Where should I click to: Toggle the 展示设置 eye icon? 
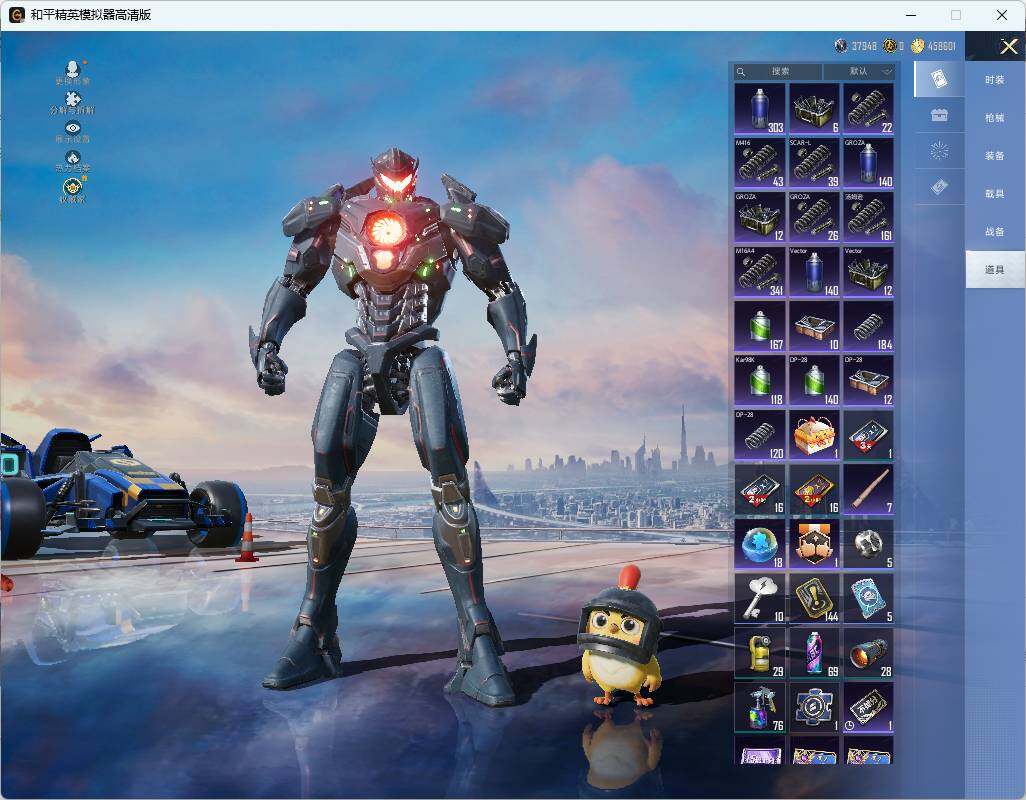coord(73,128)
